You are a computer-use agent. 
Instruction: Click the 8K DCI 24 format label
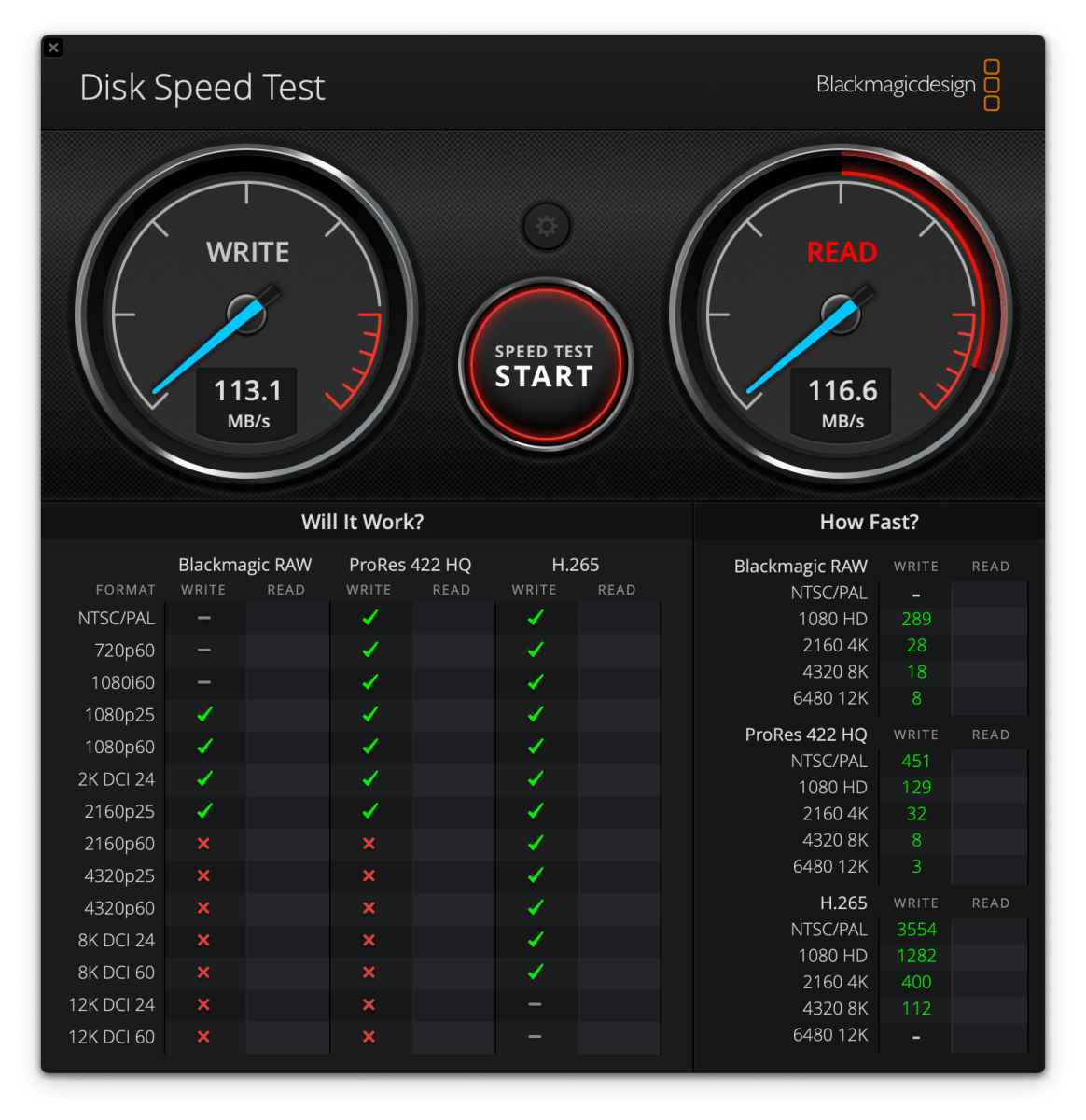pos(117,941)
